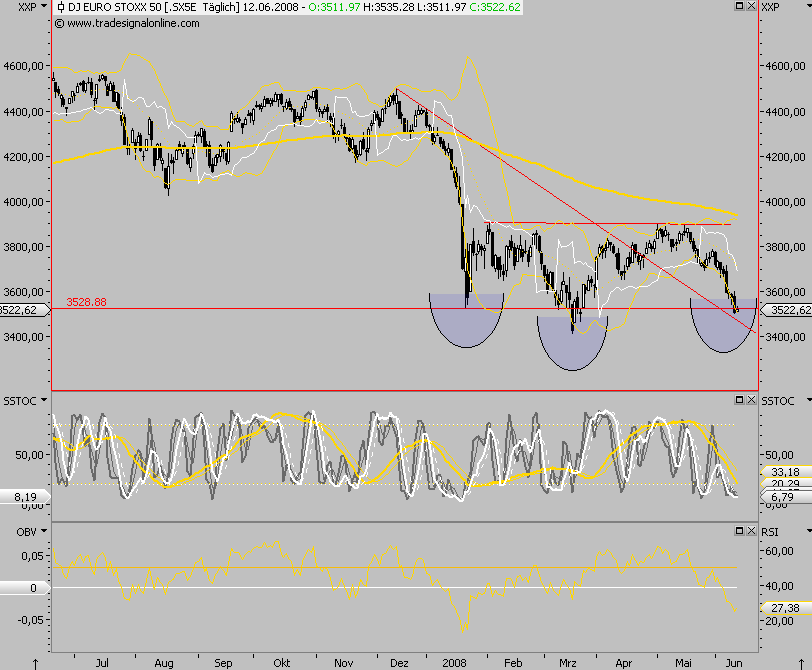812x670 pixels.
Task: Click the 6,79 value tag on SSTOC axis
Action: [786, 497]
